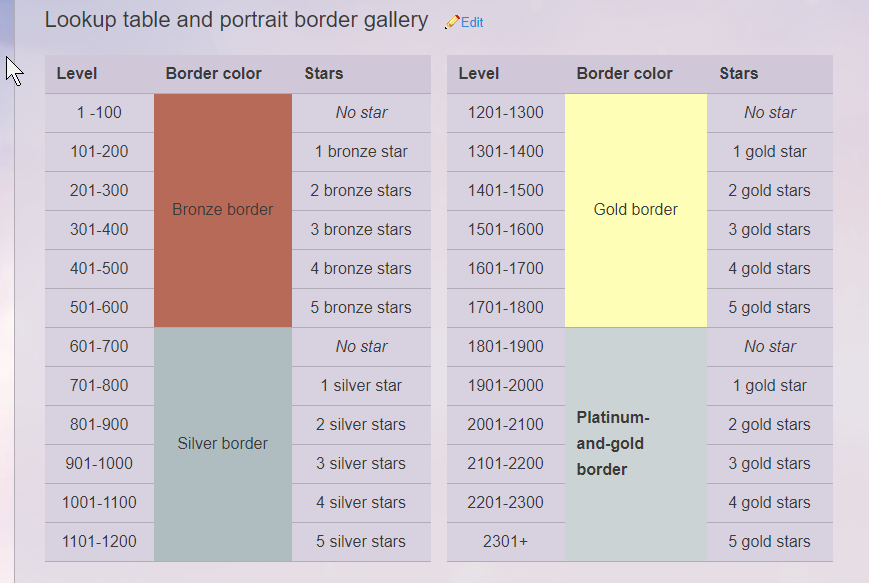Click the 3 silver stars cell
Image resolution: width=869 pixels, height=583 pixels.
pyautogui.click(x=361, y=464)
